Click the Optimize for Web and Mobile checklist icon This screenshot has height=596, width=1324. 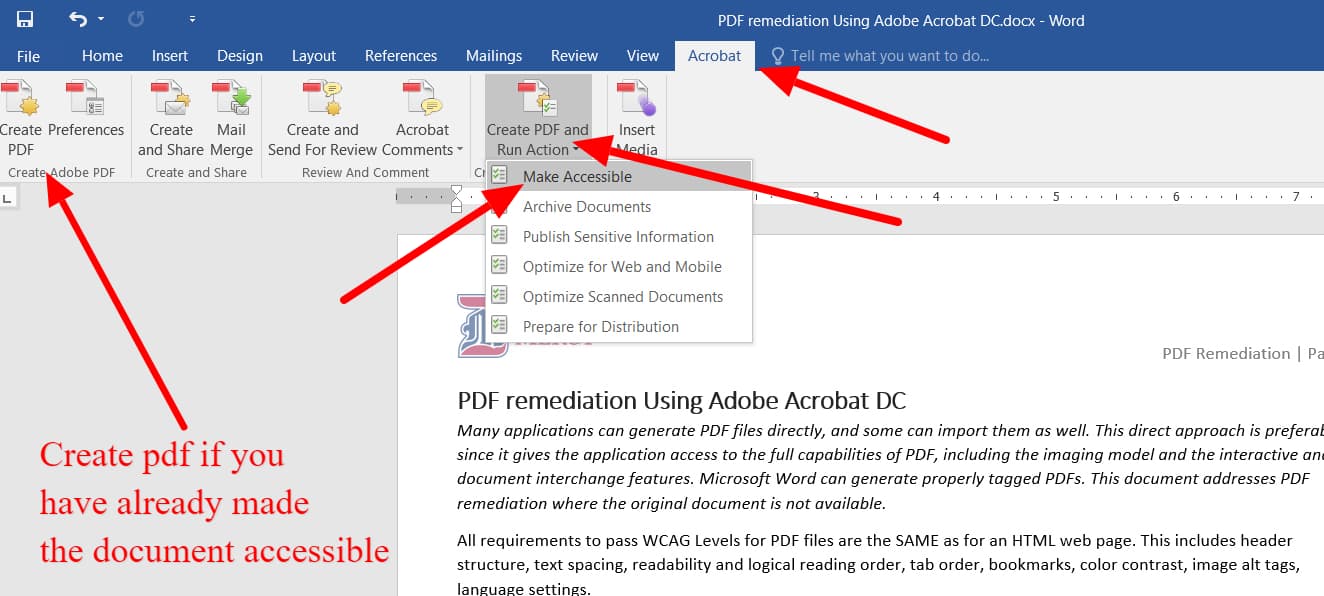coord(500,266)
